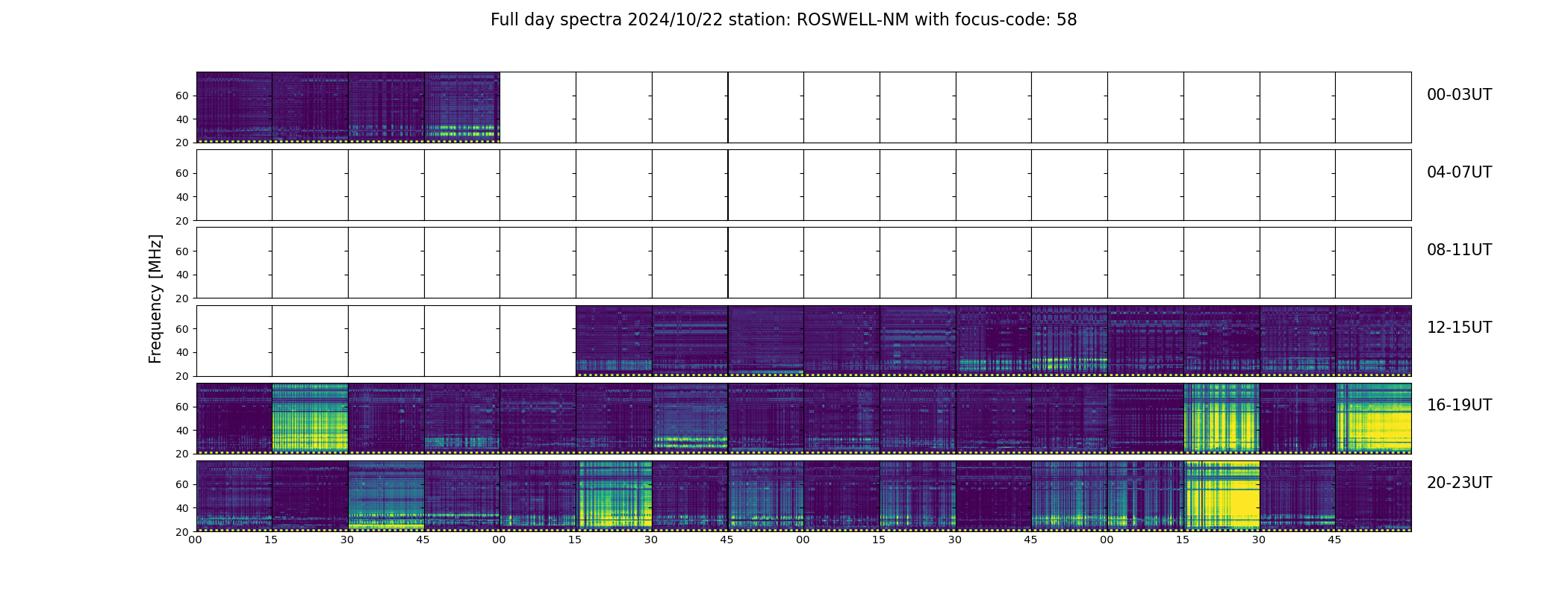Click the empty 08:00 panel in the 08-11UT row
The image size is (1568, 597).
pyautogui.click(x=234, y=263)
